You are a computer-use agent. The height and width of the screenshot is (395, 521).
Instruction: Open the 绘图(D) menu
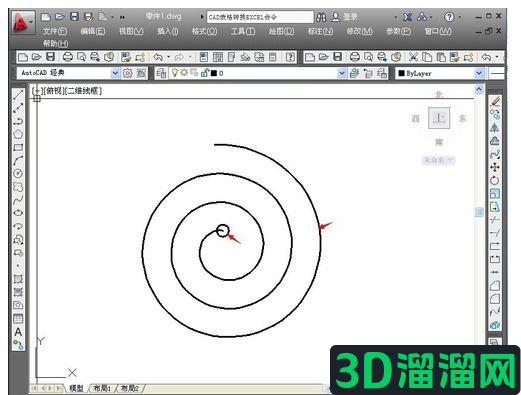tap(282, 31)
